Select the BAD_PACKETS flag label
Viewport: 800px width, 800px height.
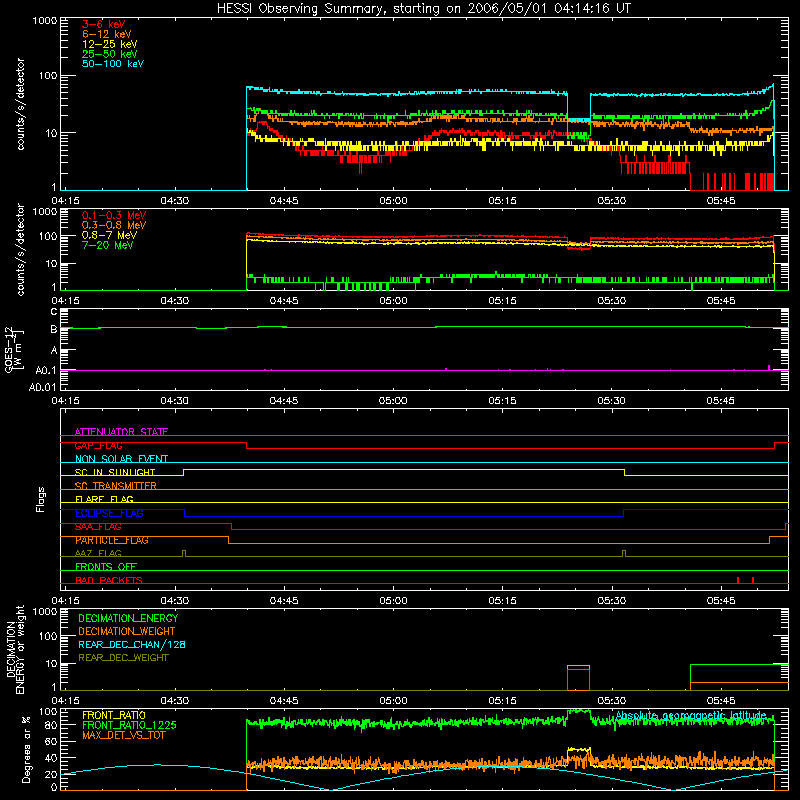[109, 580]
